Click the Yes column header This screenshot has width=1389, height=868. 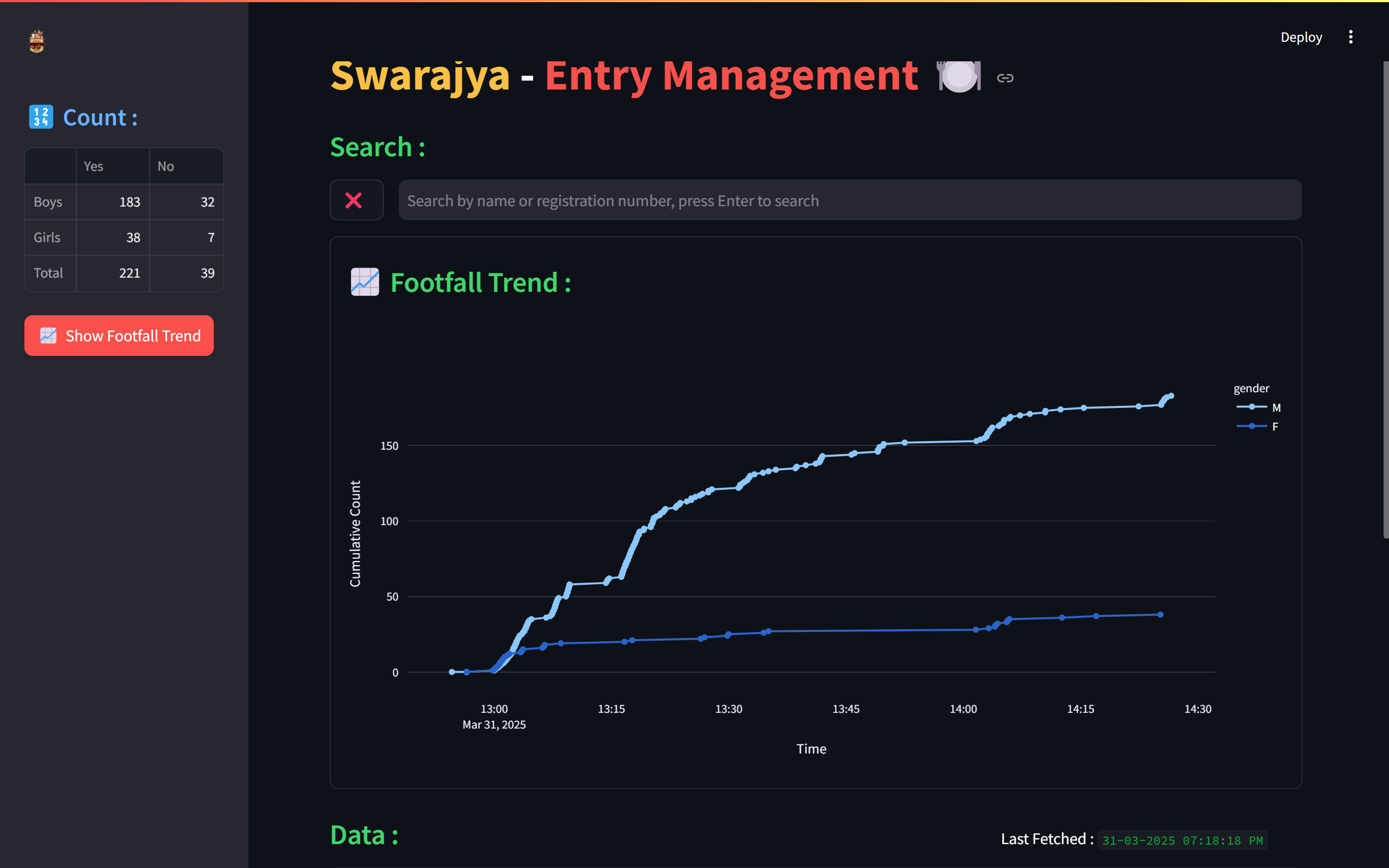tap(113, 166)
